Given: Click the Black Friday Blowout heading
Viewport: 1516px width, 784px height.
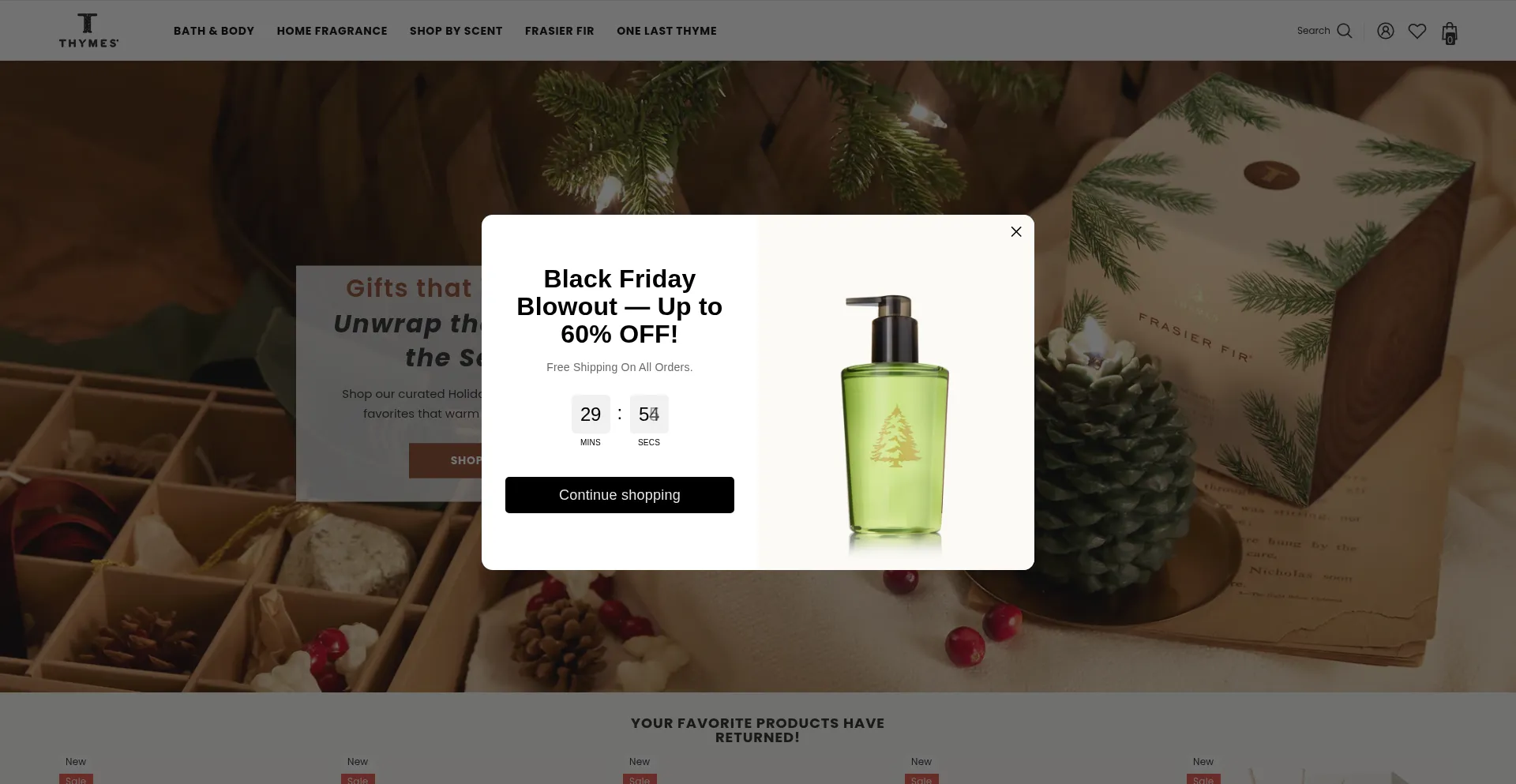Looking at the screenshot, I should (x=620, y=306).
